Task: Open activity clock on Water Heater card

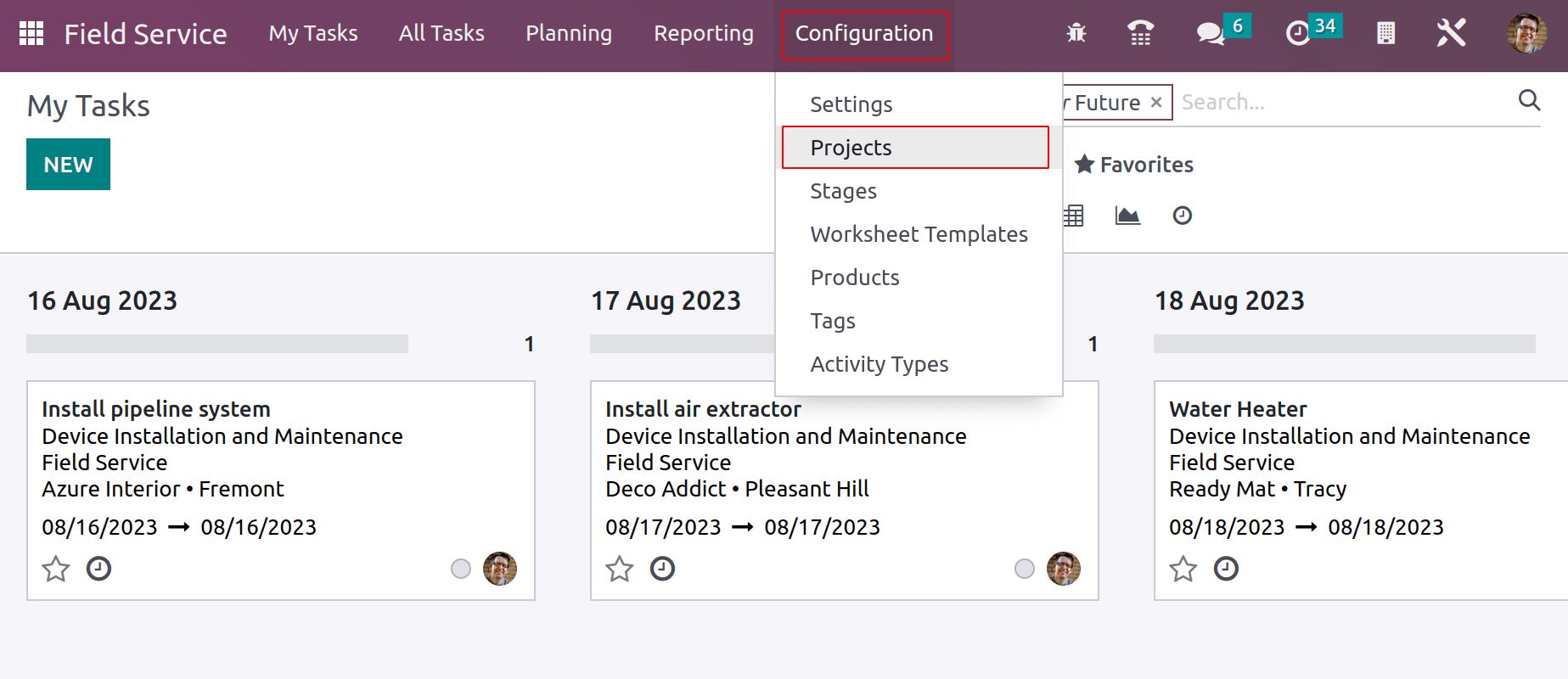Action: tap(1226, 569)
